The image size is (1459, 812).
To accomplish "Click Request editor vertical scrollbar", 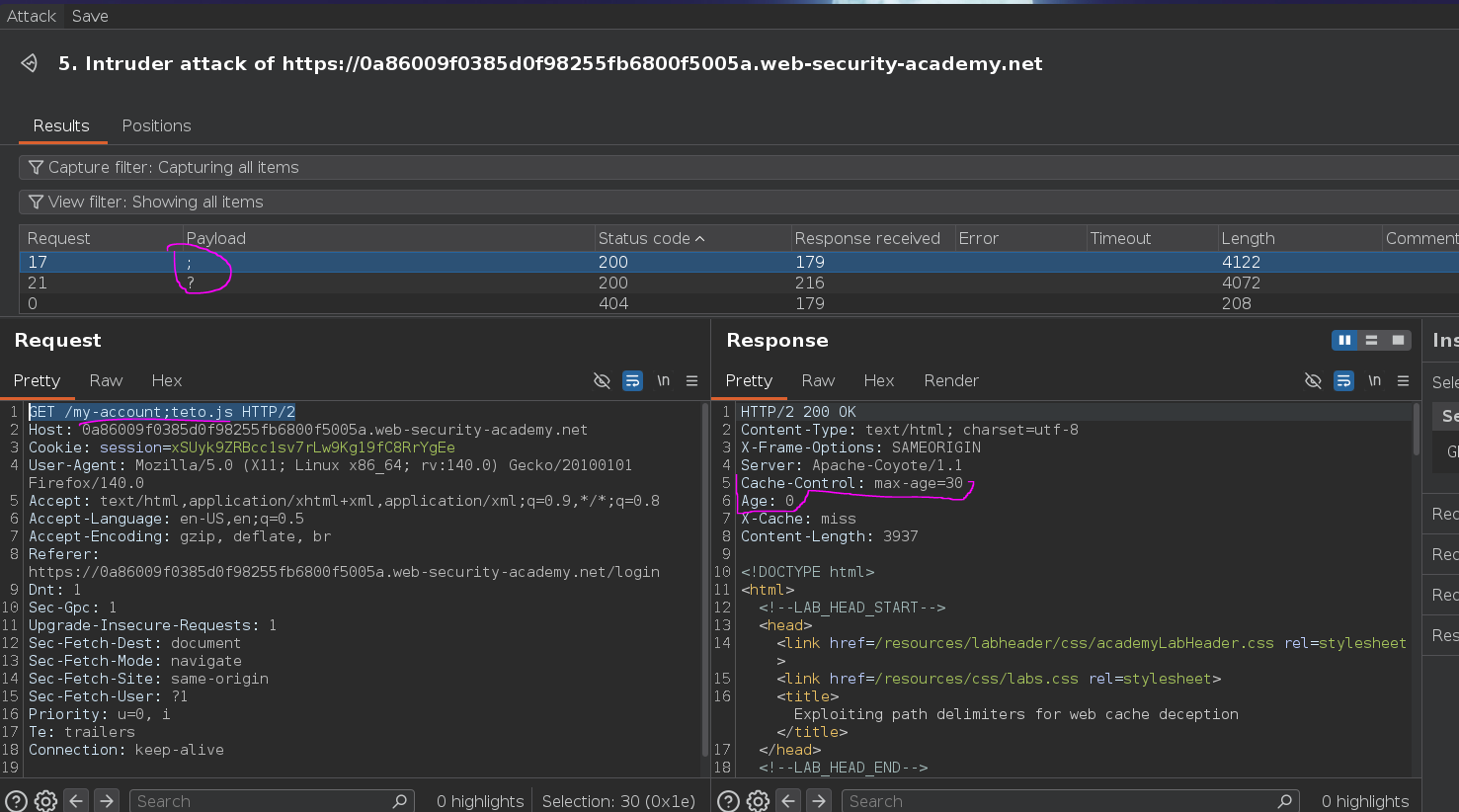I will (x=704, y=578).
